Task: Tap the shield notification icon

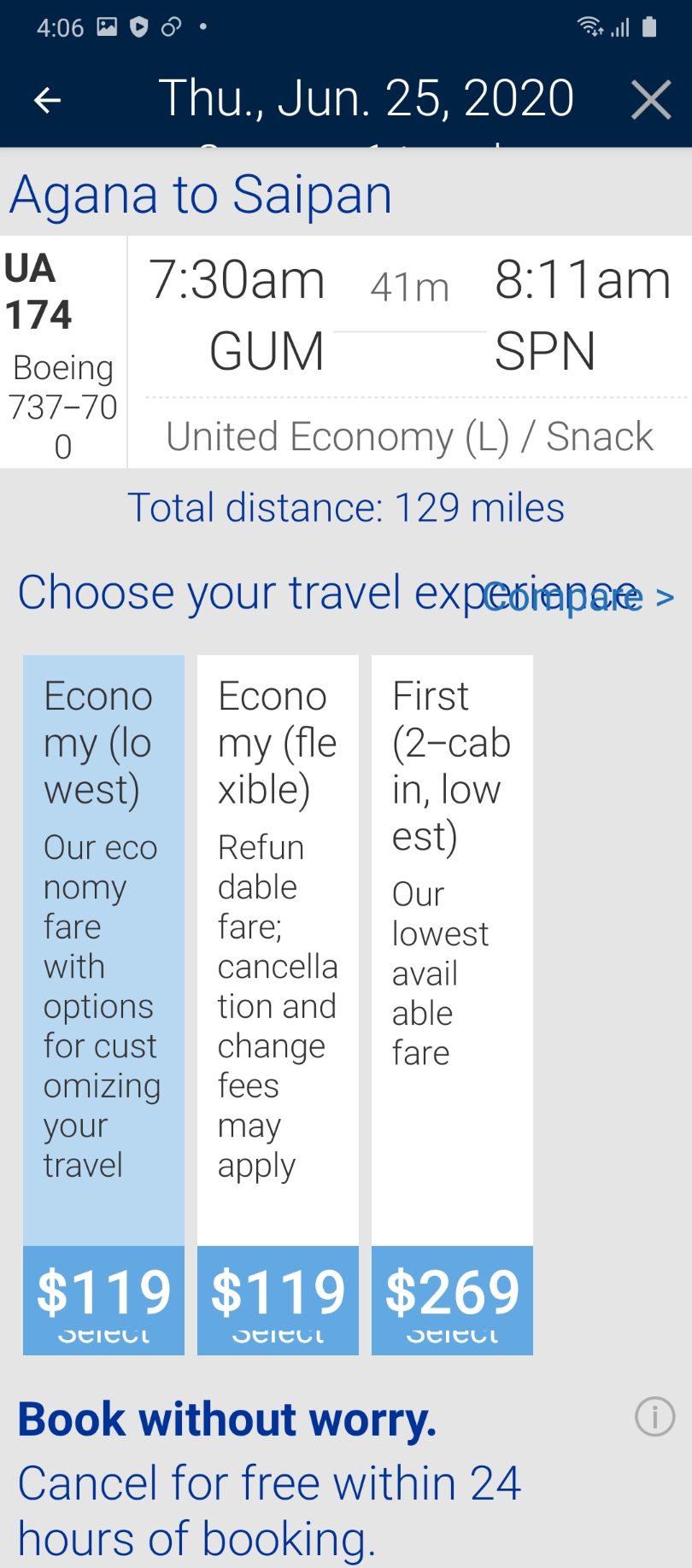Action: point(138,26)
